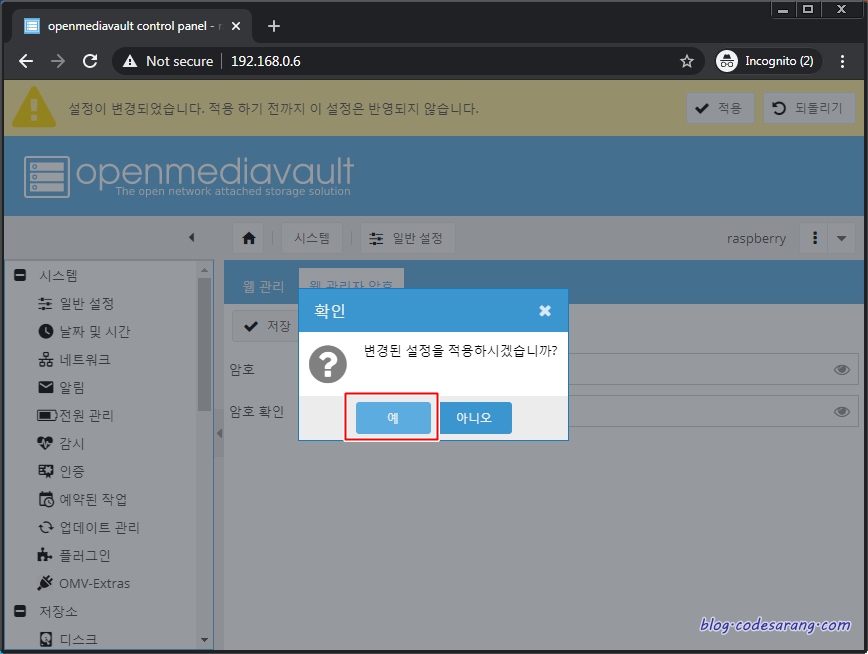868x654 pixels.
Task: Click the sidebar scrollbar down arrow
Action: [x=204, y=640]
